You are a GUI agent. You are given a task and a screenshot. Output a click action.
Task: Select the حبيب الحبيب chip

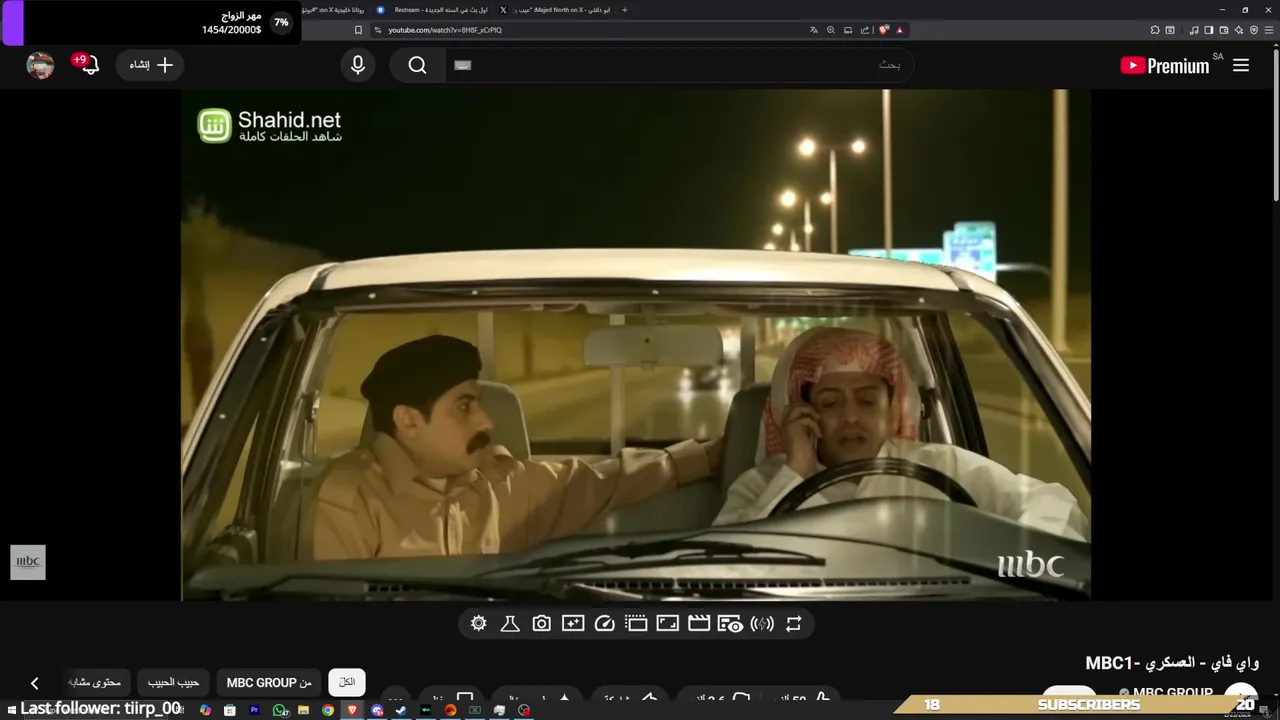173,682
